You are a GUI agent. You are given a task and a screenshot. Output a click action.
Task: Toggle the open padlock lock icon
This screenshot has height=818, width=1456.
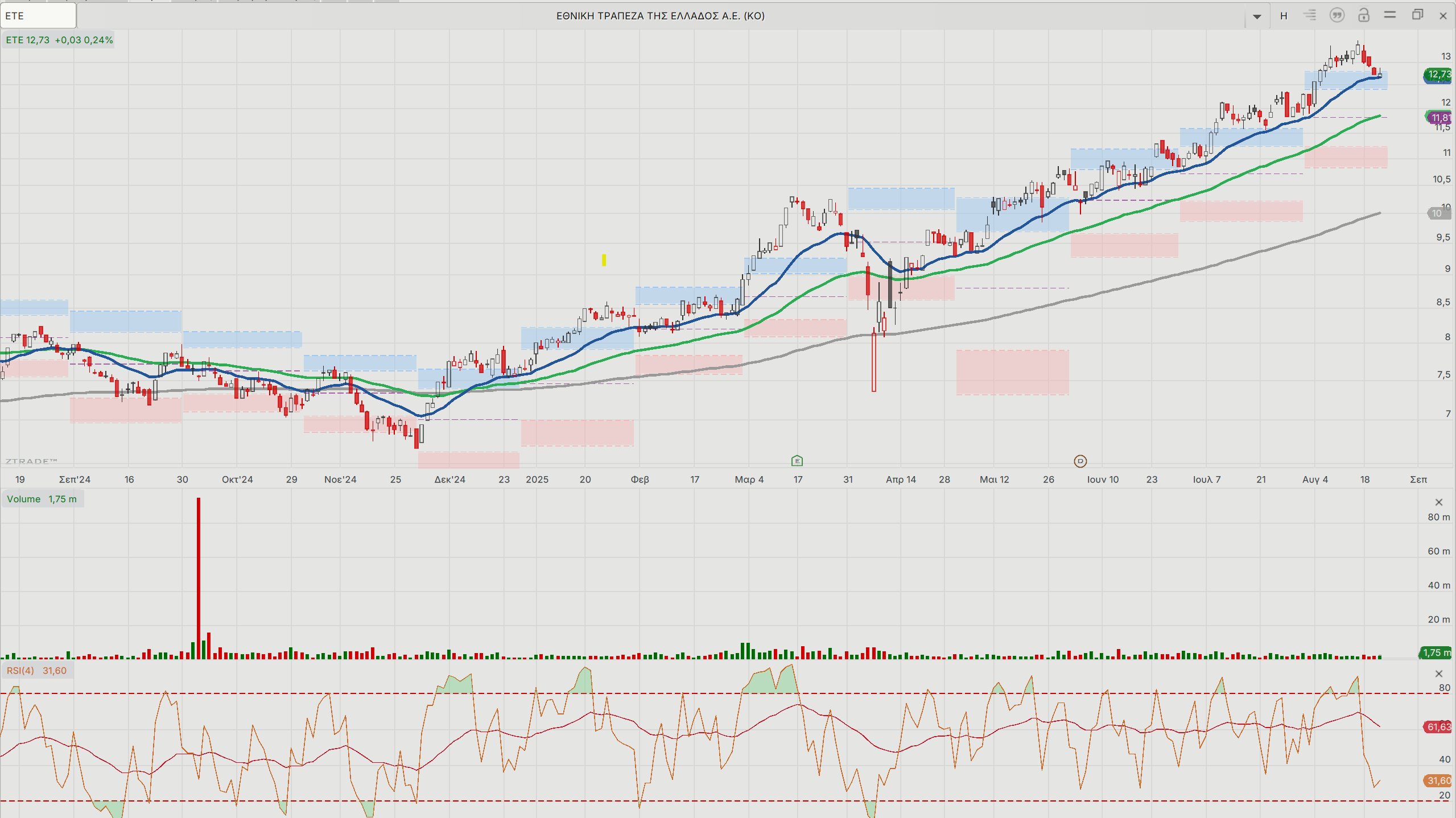click(x=1363, y=15)
